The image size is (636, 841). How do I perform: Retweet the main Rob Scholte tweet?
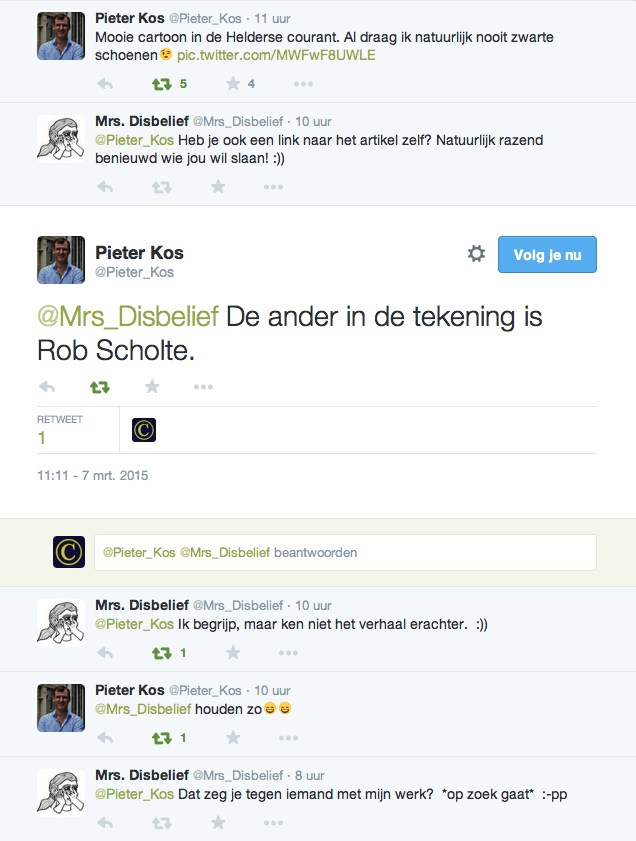click(100, 386)
